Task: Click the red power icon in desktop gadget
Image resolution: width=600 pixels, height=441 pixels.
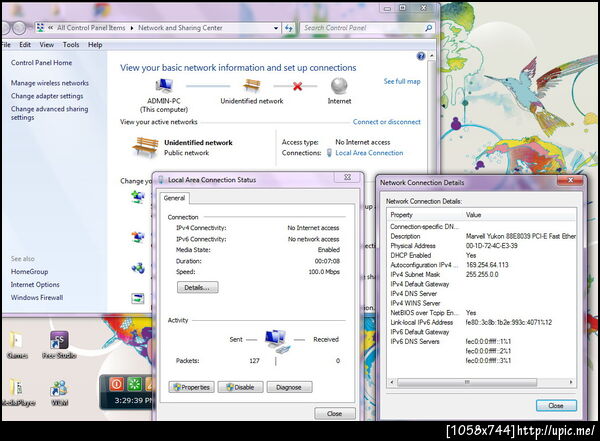Action: pos(117,384)
